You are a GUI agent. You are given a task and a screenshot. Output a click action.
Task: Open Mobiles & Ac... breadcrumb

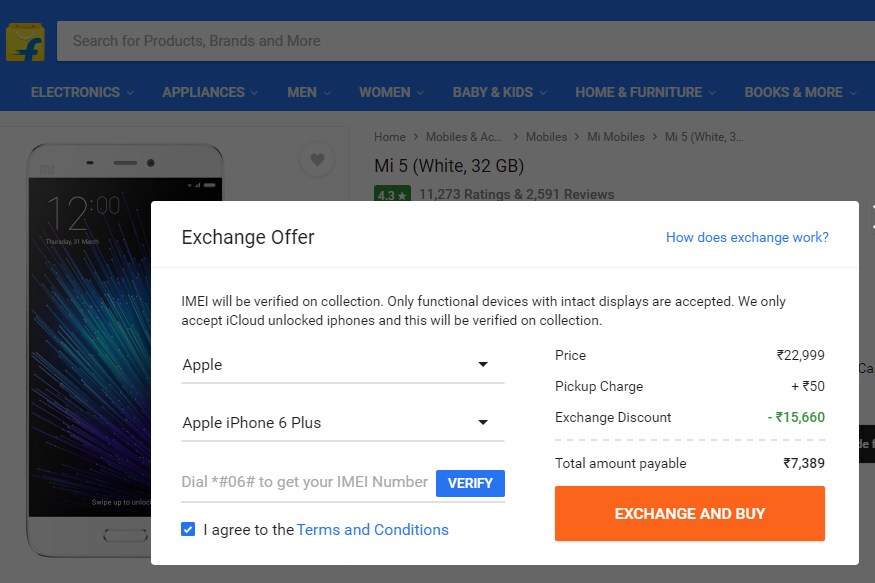(464, 137)
